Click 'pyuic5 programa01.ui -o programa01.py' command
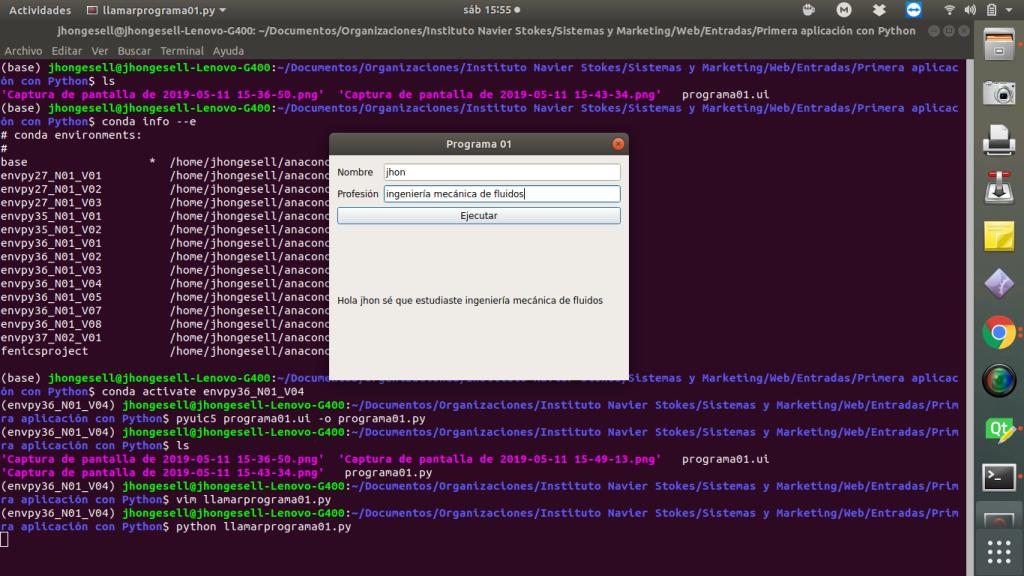 tap(300, 419)
